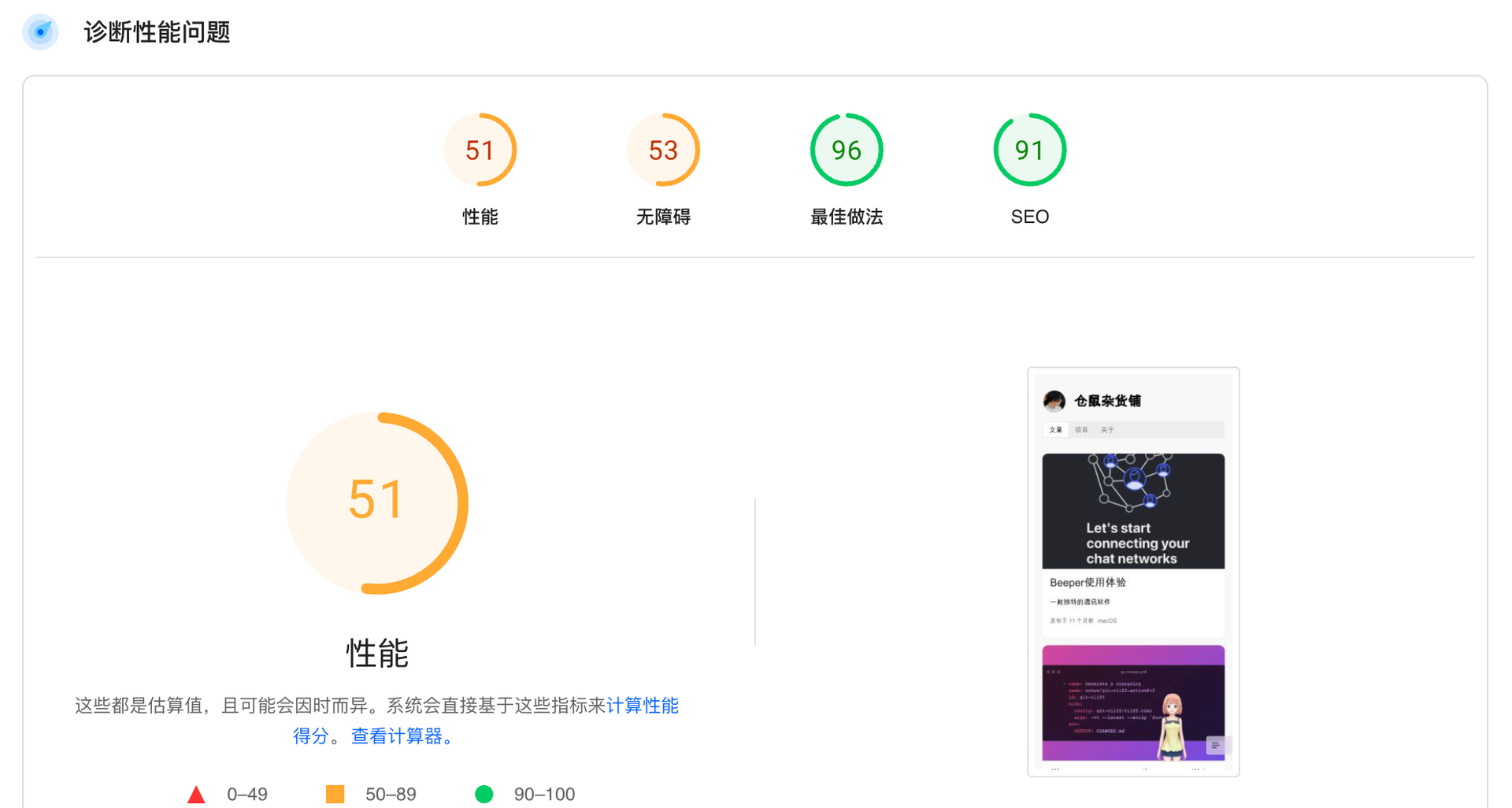Switch to the 项目 tab in the preview
Image resolution: width=1512 pixels, height=808 pixels.
[x=1081, y=430]
